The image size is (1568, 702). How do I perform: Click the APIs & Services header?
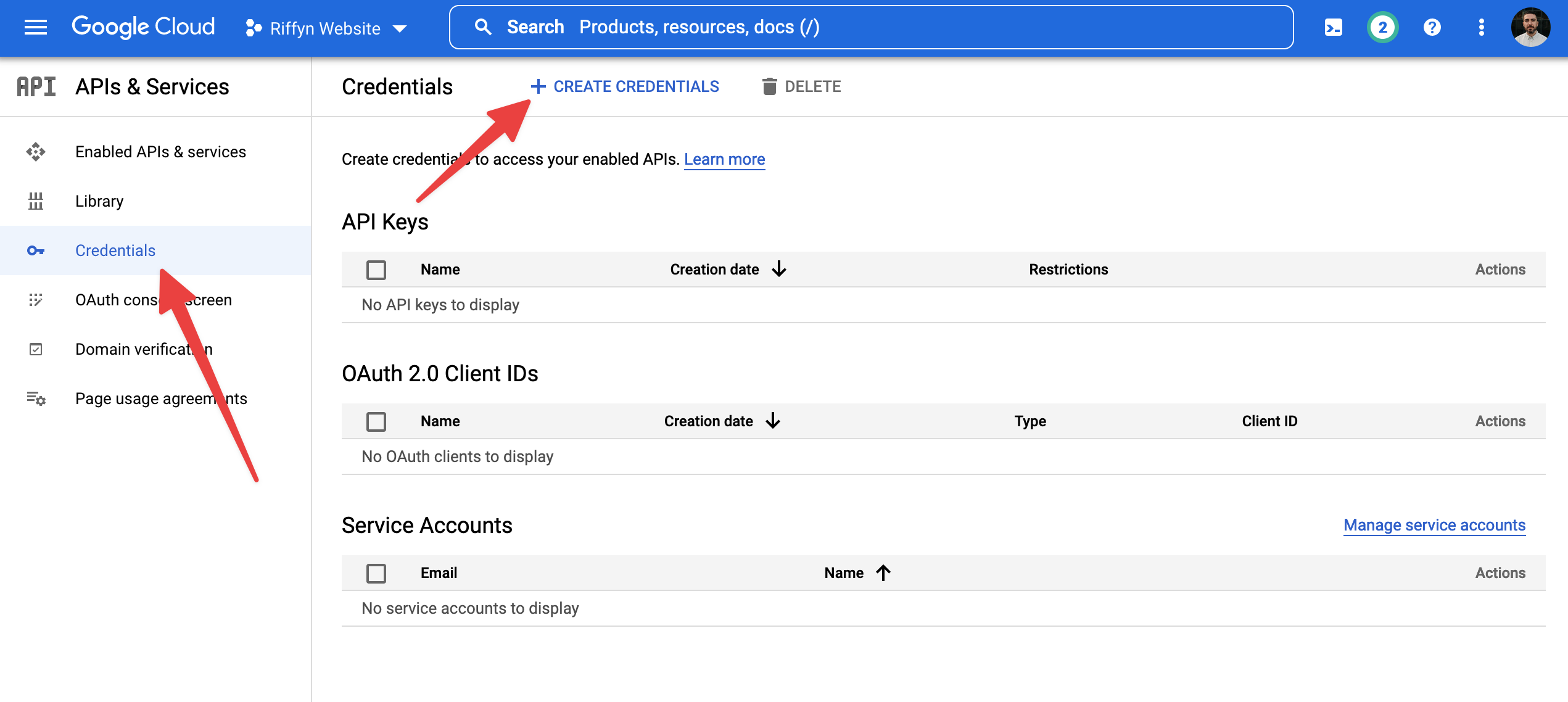tap(152, 87)
